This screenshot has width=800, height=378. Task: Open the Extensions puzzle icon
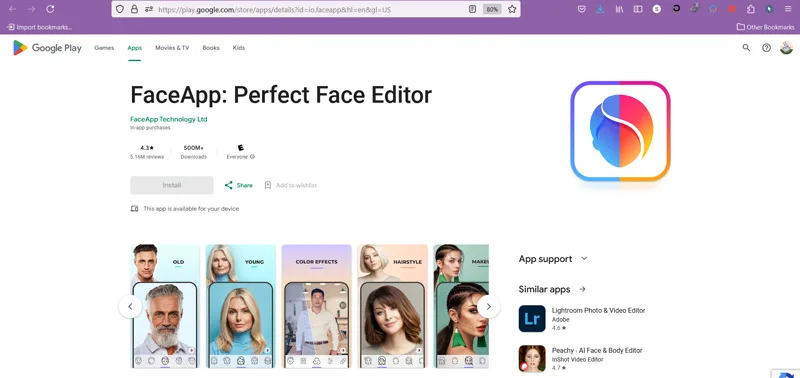tap(751, 9)
